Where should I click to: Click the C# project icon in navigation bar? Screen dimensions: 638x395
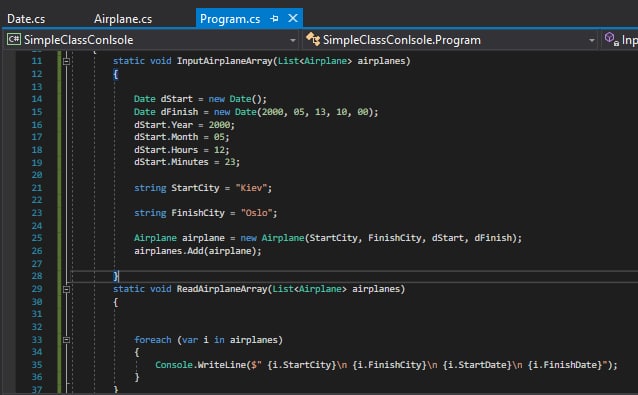[x=13, y=39]
